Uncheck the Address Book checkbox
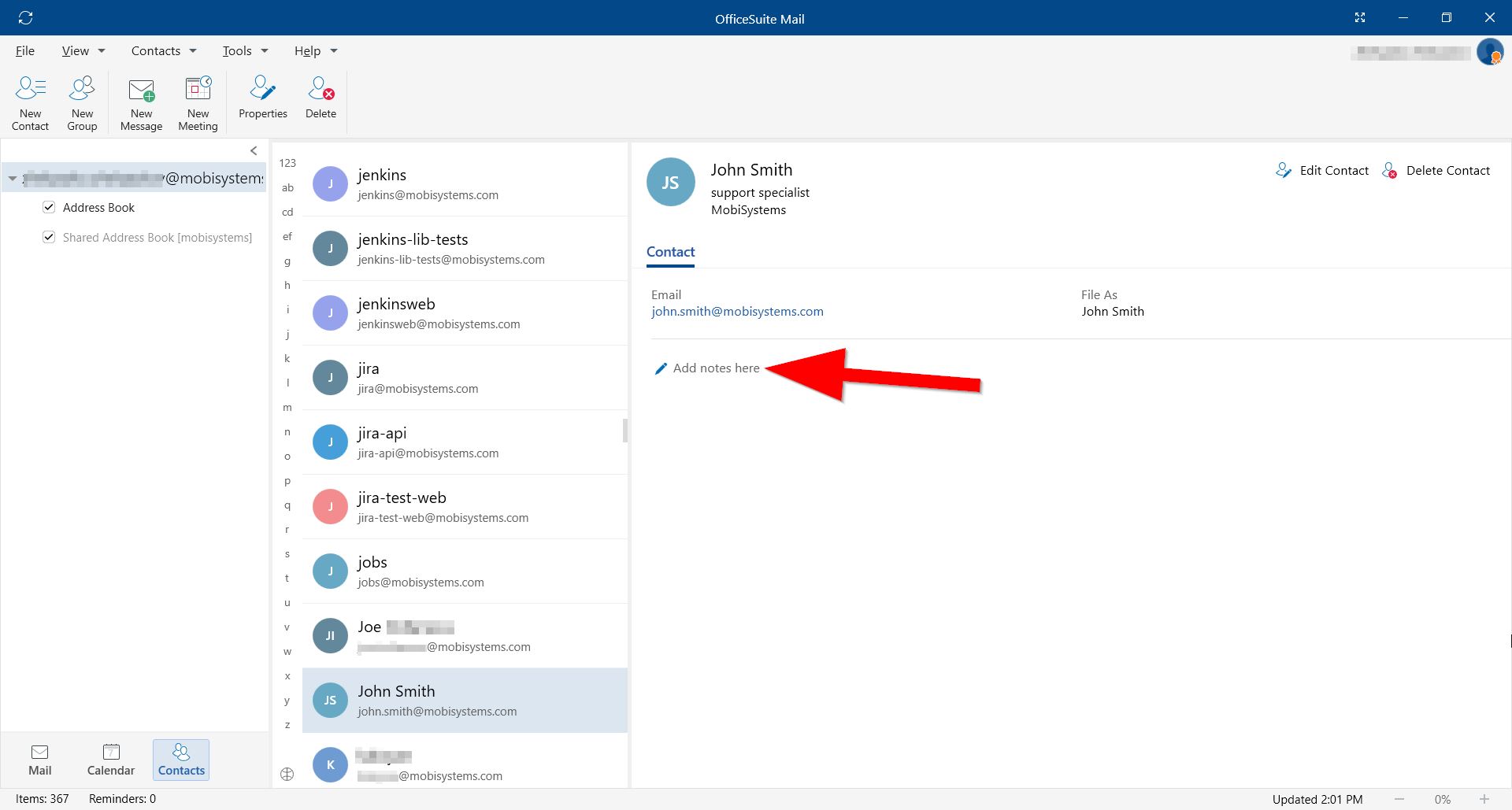Viewport: 1512px width, 810px height. [49, 207]
